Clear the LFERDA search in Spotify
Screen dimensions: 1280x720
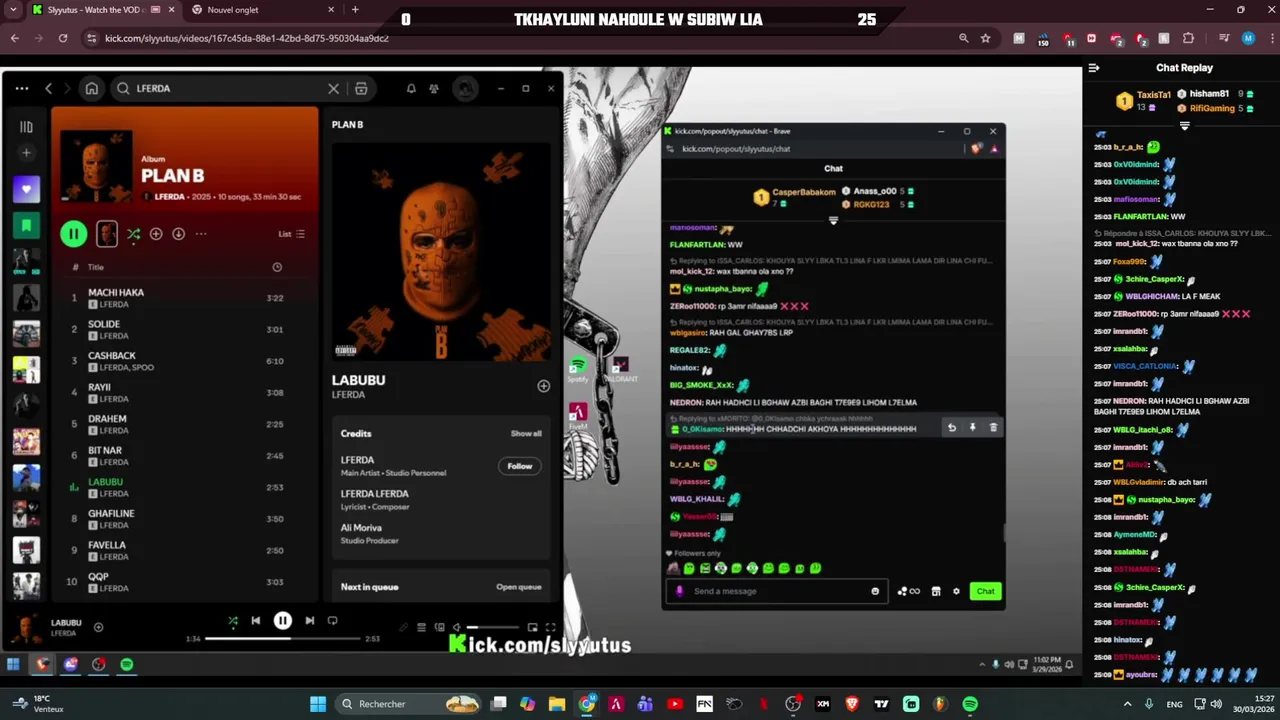pos(334,88)
